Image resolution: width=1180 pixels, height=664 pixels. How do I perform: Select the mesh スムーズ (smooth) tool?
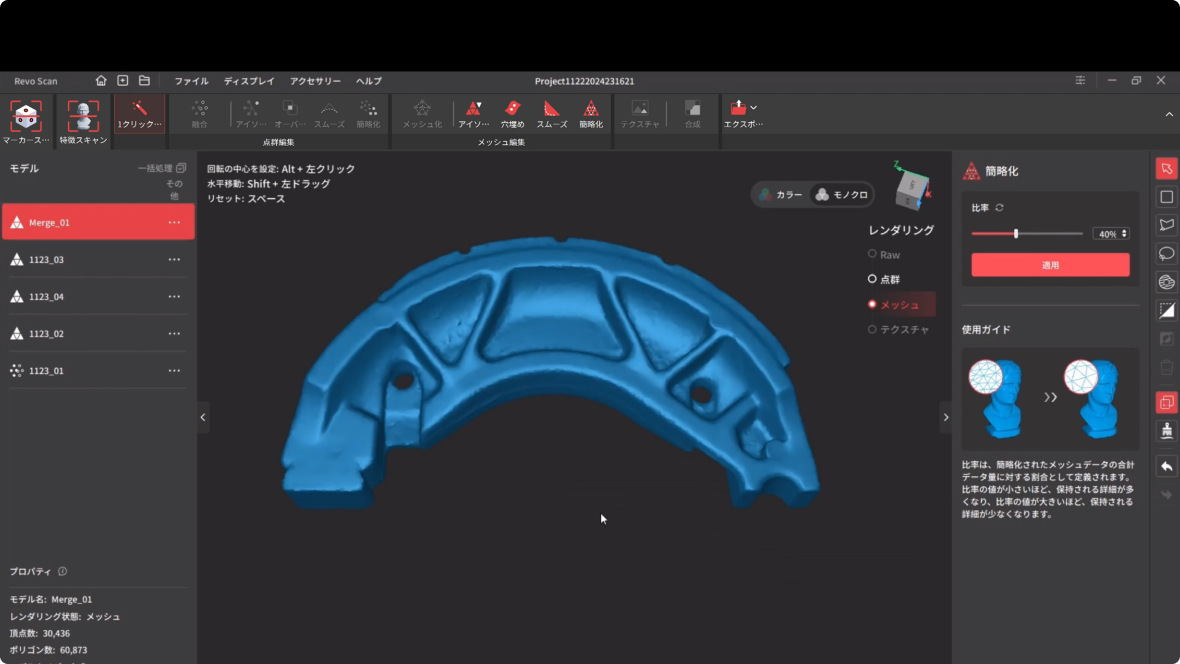point(551,113)
